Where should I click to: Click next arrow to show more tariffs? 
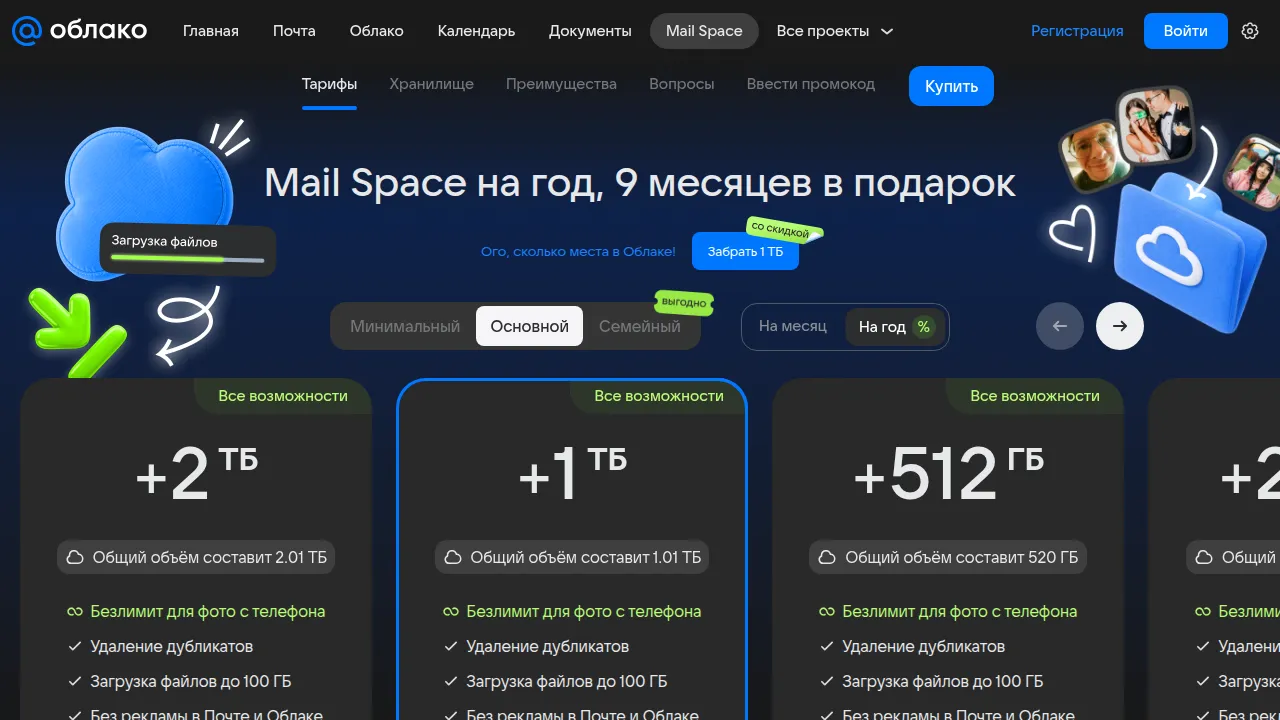coord(1120,326)
